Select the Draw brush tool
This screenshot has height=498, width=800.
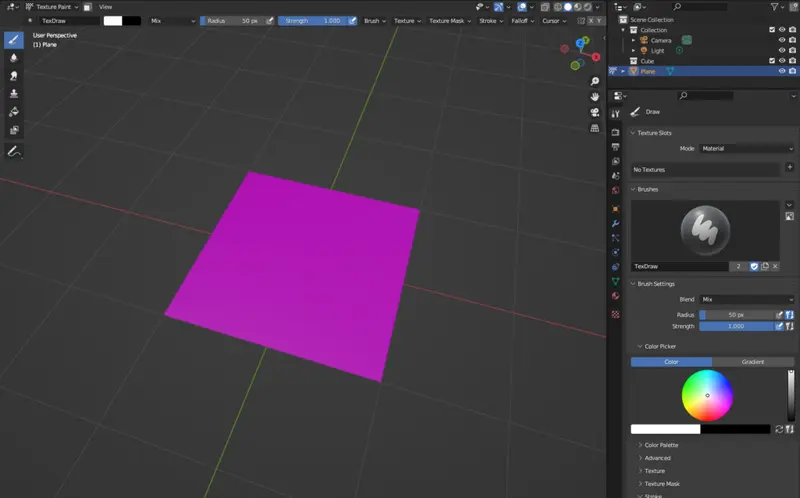pyautogui.click(x=14, y=40)
